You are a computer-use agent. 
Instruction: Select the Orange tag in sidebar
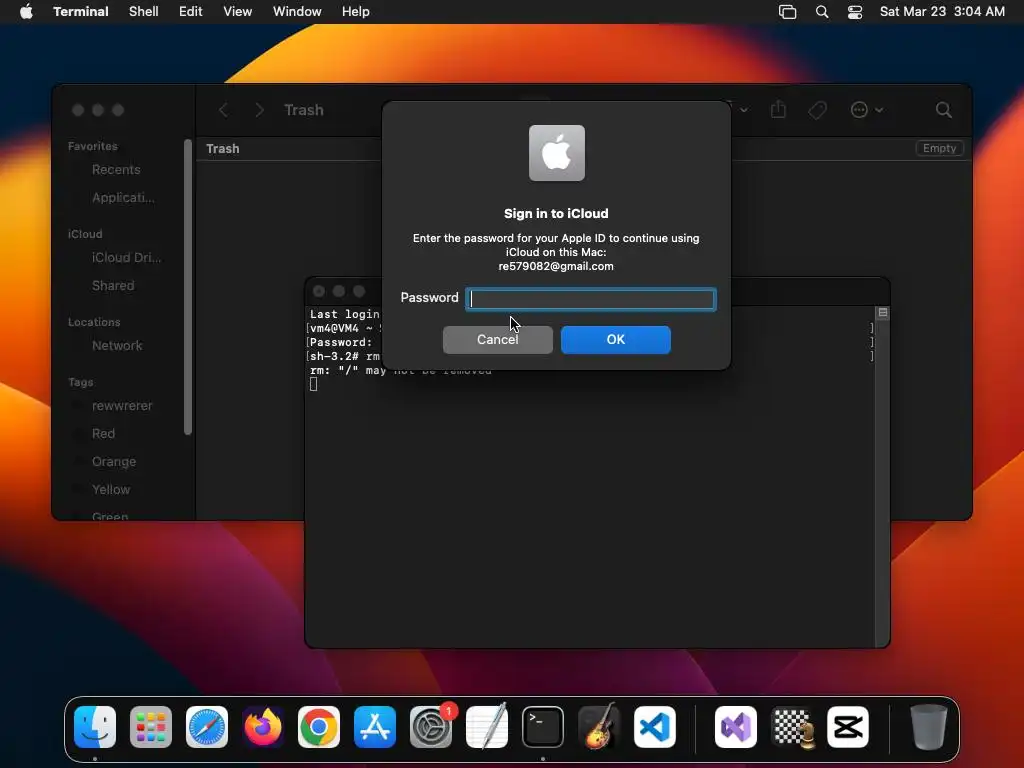pyautogui.click(x=114, y=462)
